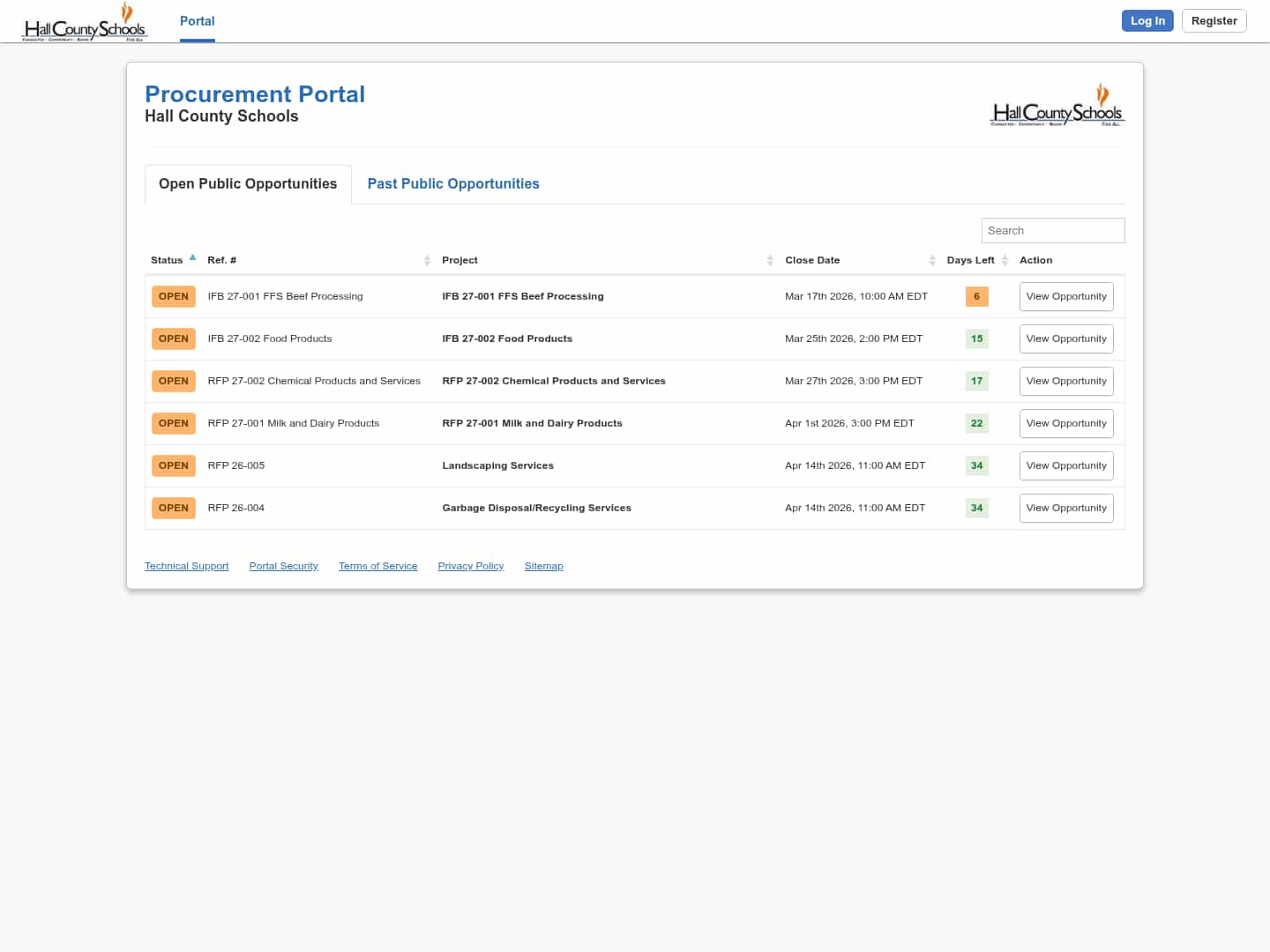This screenshot has height=952, width=1270.
Task: View Opportunity for Garbage Disposal/Recycling Services
Action: point(1065,508)
